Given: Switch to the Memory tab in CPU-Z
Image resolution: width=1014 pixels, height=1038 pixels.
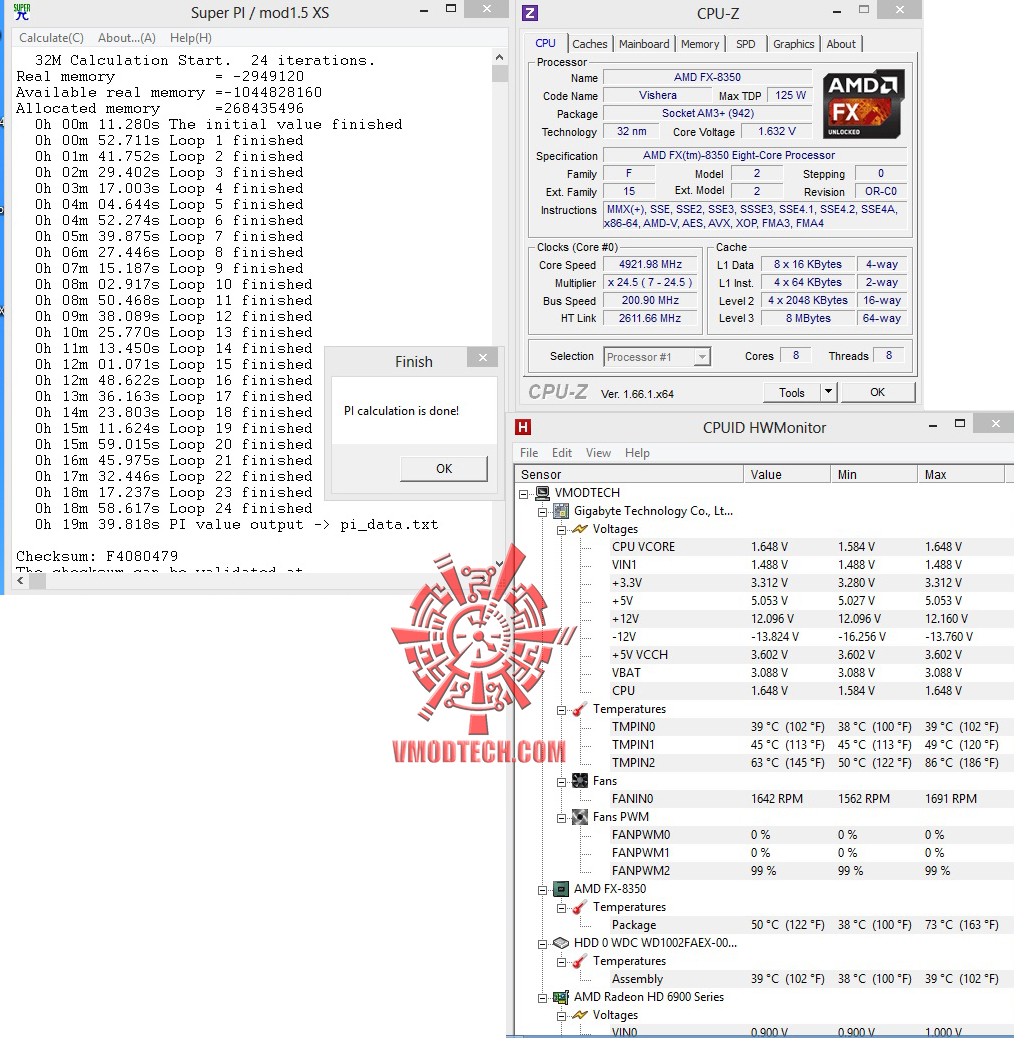Looking at the screenshot, I should 700,44.
